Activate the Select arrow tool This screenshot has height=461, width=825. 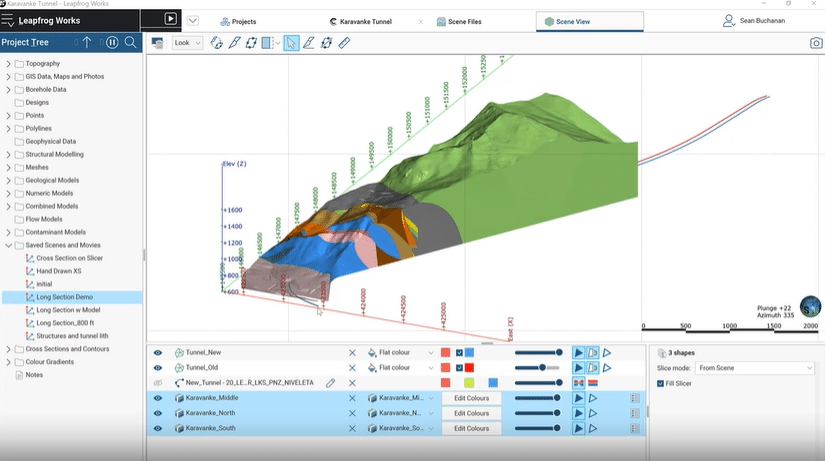point(291,43)
